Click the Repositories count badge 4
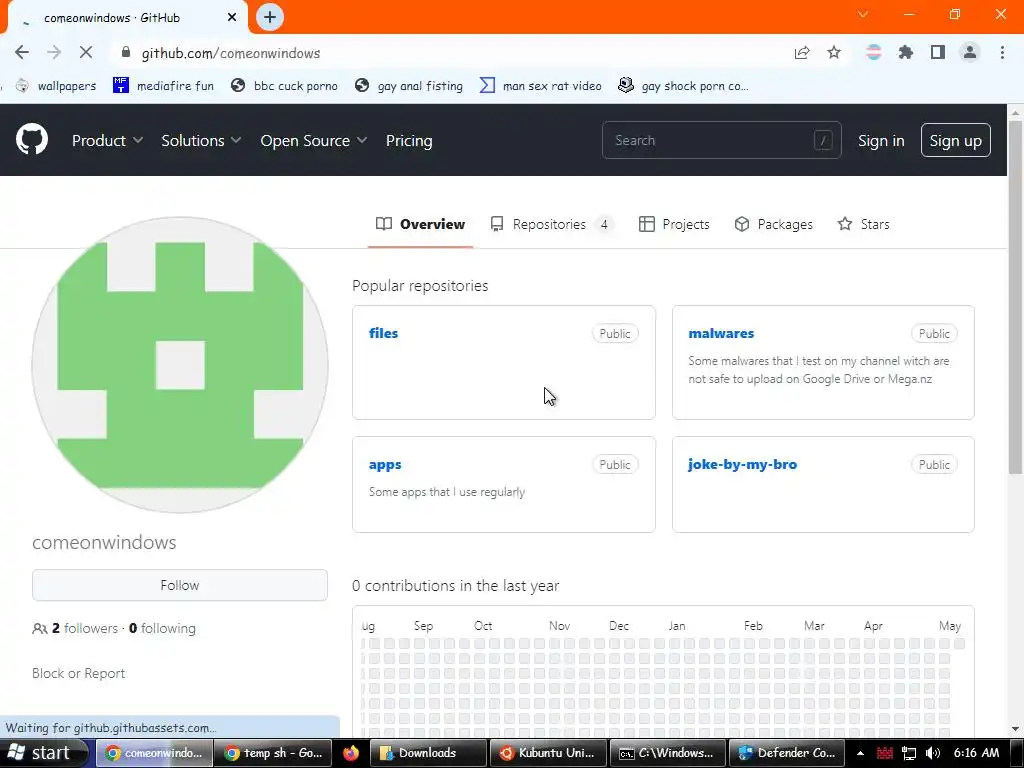 604,224
